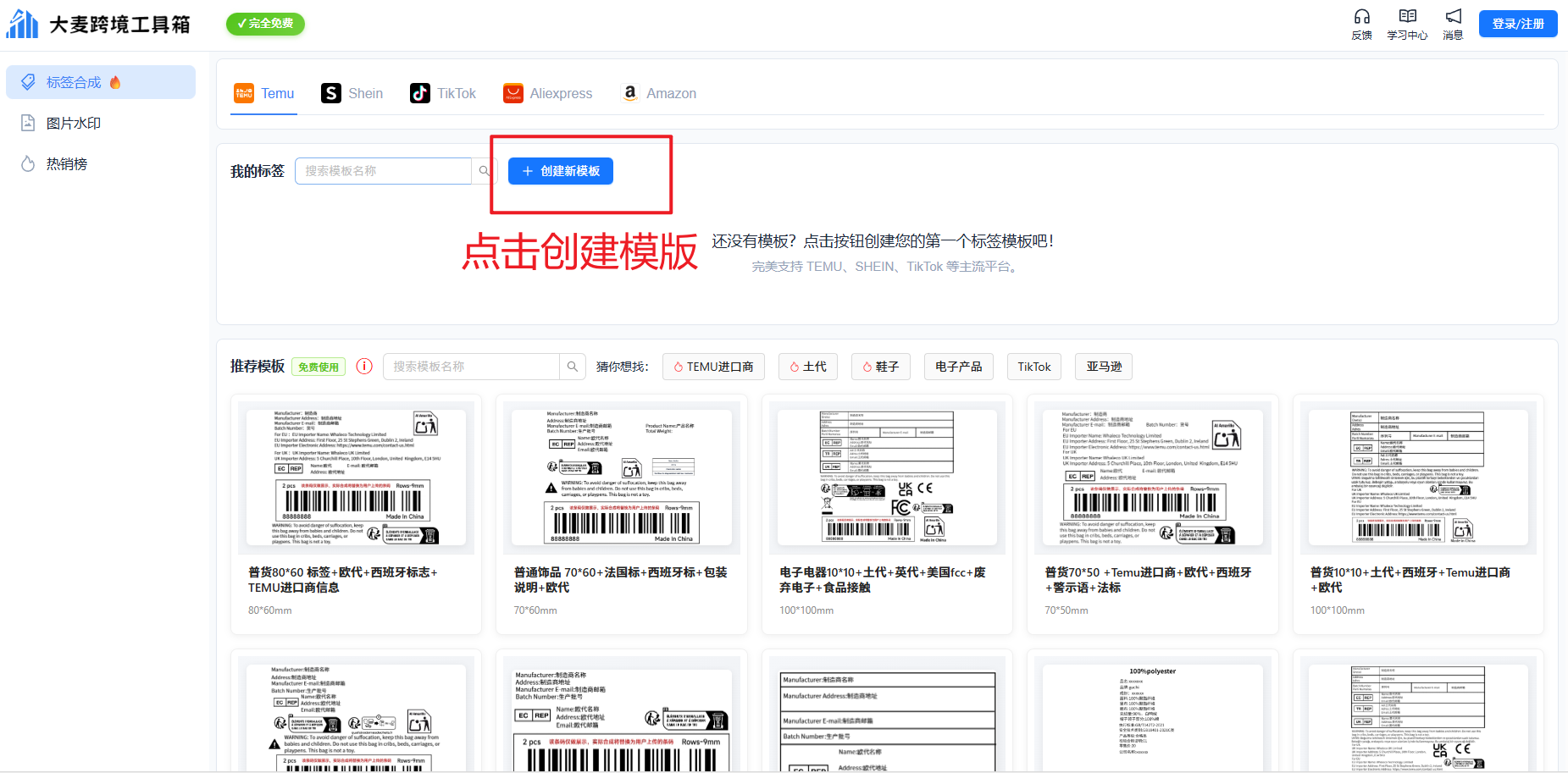Select the 土代 suggestion tag

point(808,367)
